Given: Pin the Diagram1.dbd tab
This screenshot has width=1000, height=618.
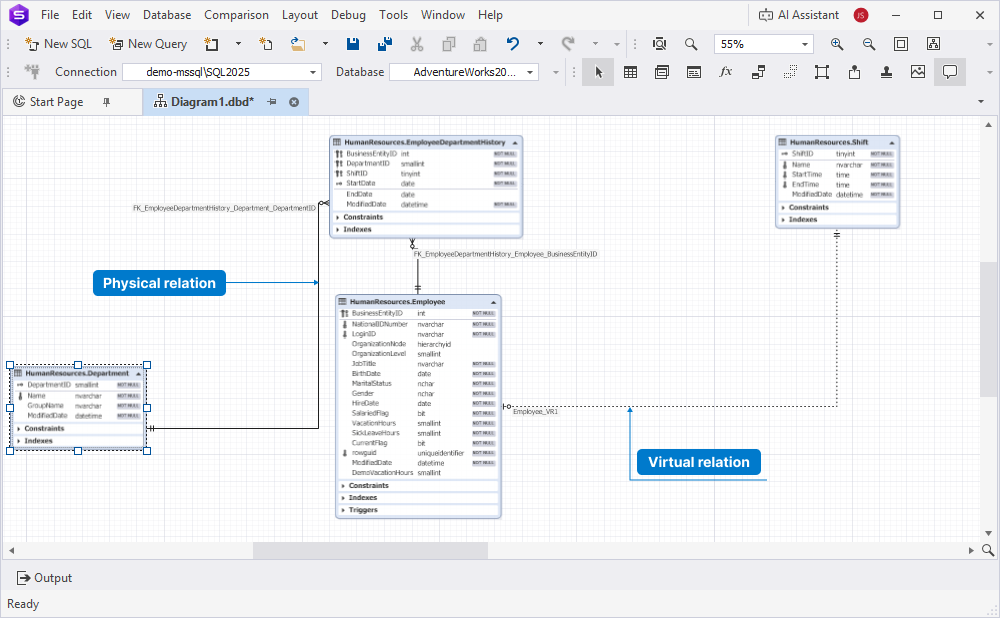Looking at the screenshot, I should point(272,102).
